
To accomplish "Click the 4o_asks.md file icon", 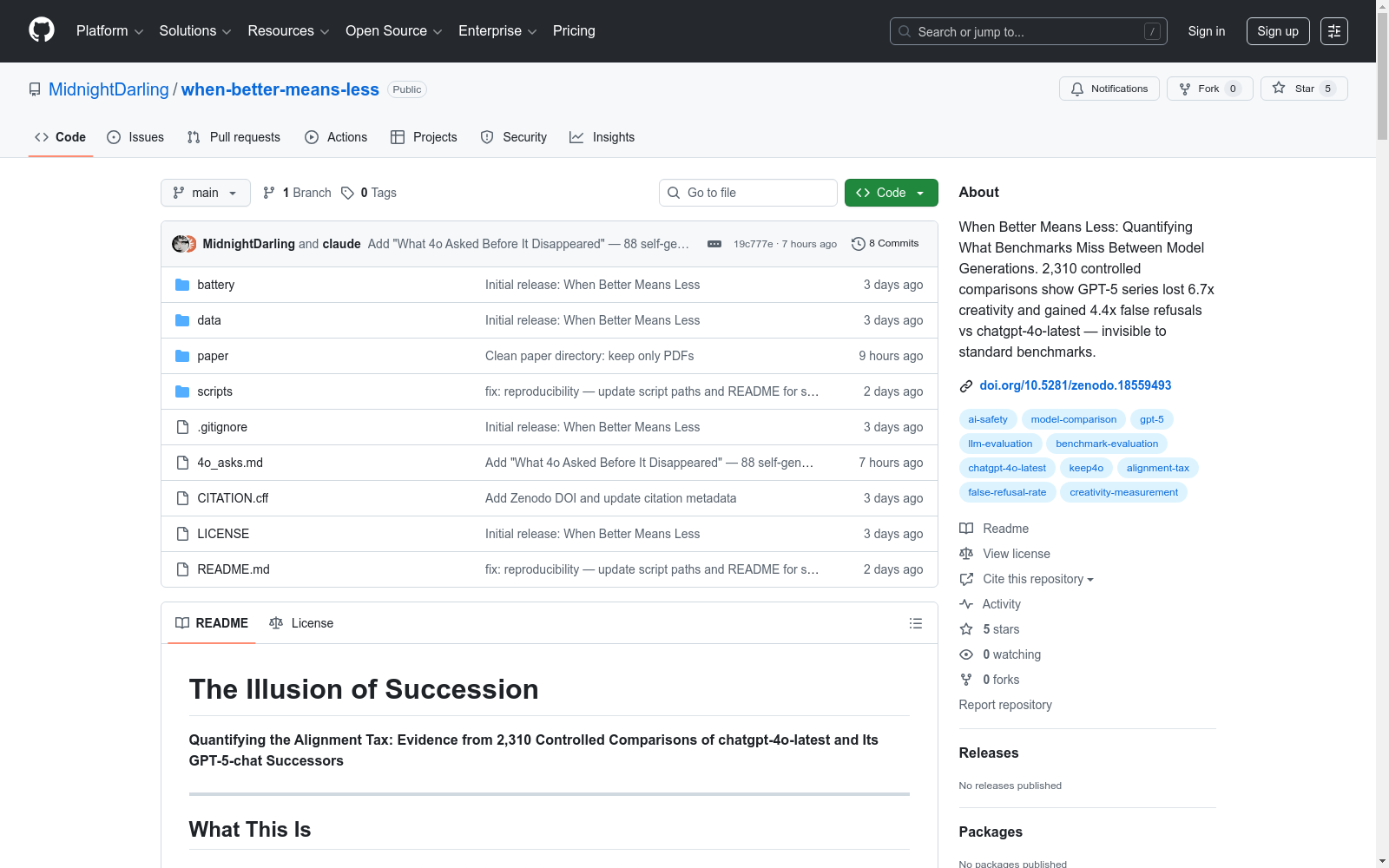I will coord(182,463).
